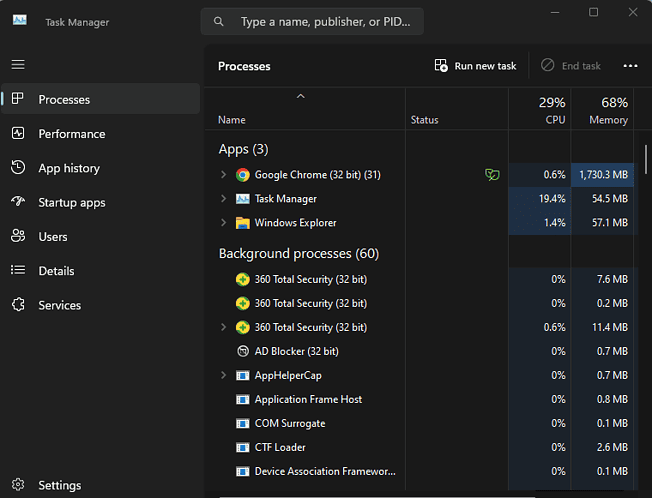This screenshot has height=498, width=652.
Task: Click the efficiency mode leaf icon
Action: (491, 175)
